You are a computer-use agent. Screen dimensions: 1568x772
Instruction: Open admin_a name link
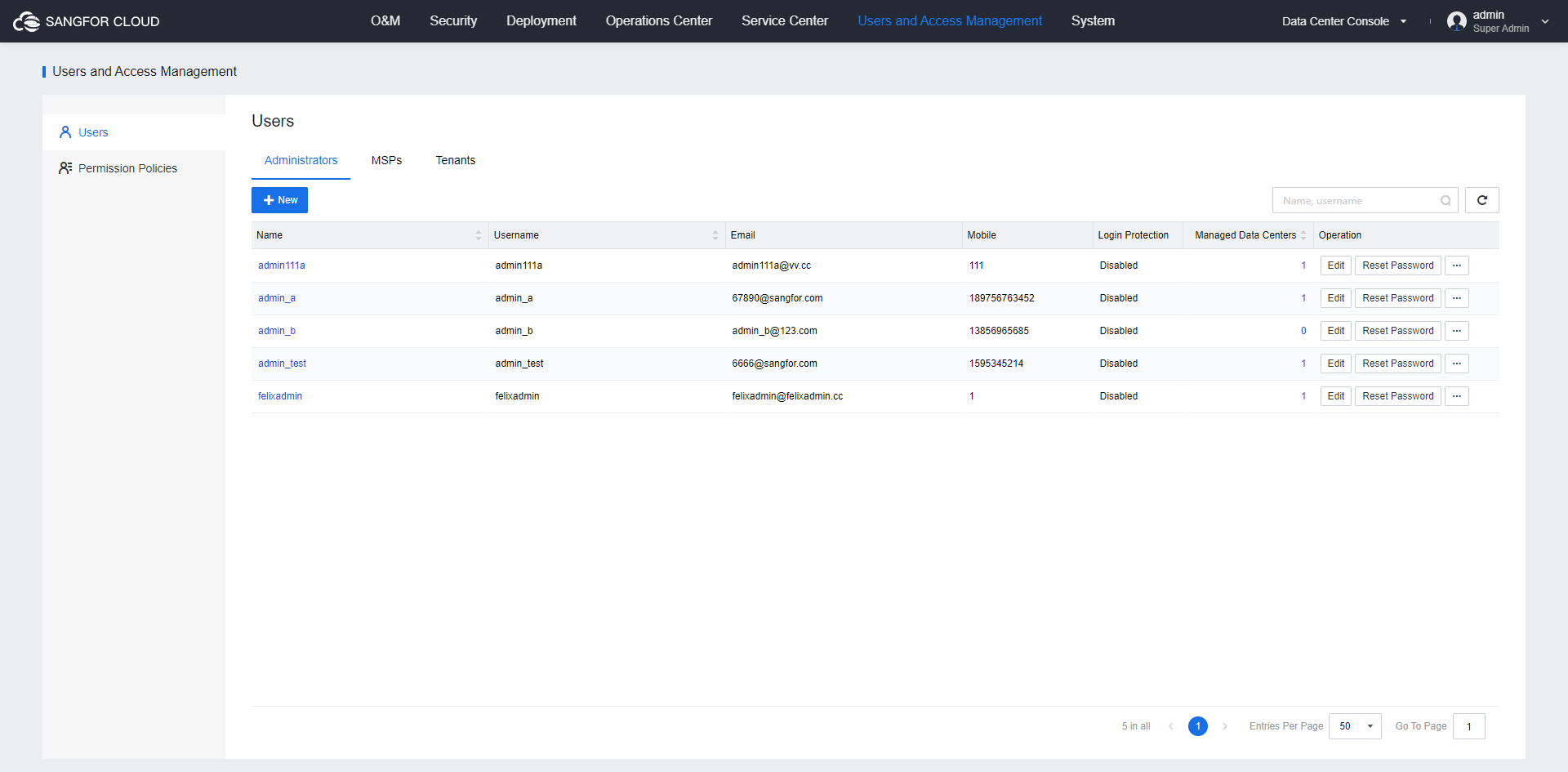[277, 298]
